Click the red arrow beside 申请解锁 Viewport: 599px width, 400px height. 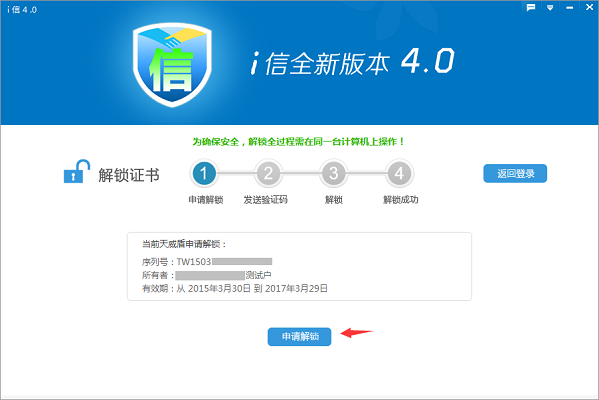point(356,332)
